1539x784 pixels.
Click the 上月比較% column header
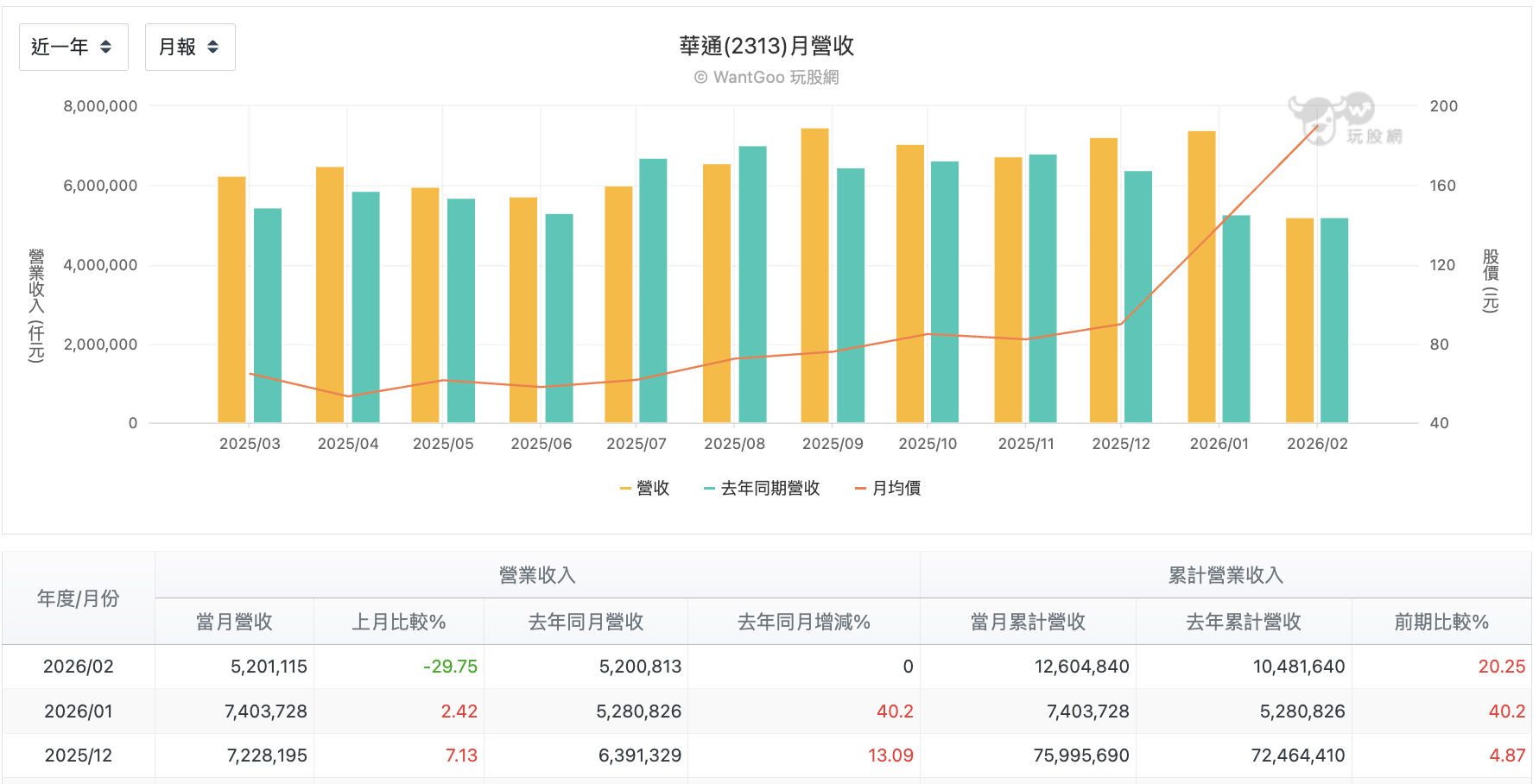pyautogui.click(x=399, y=622)
